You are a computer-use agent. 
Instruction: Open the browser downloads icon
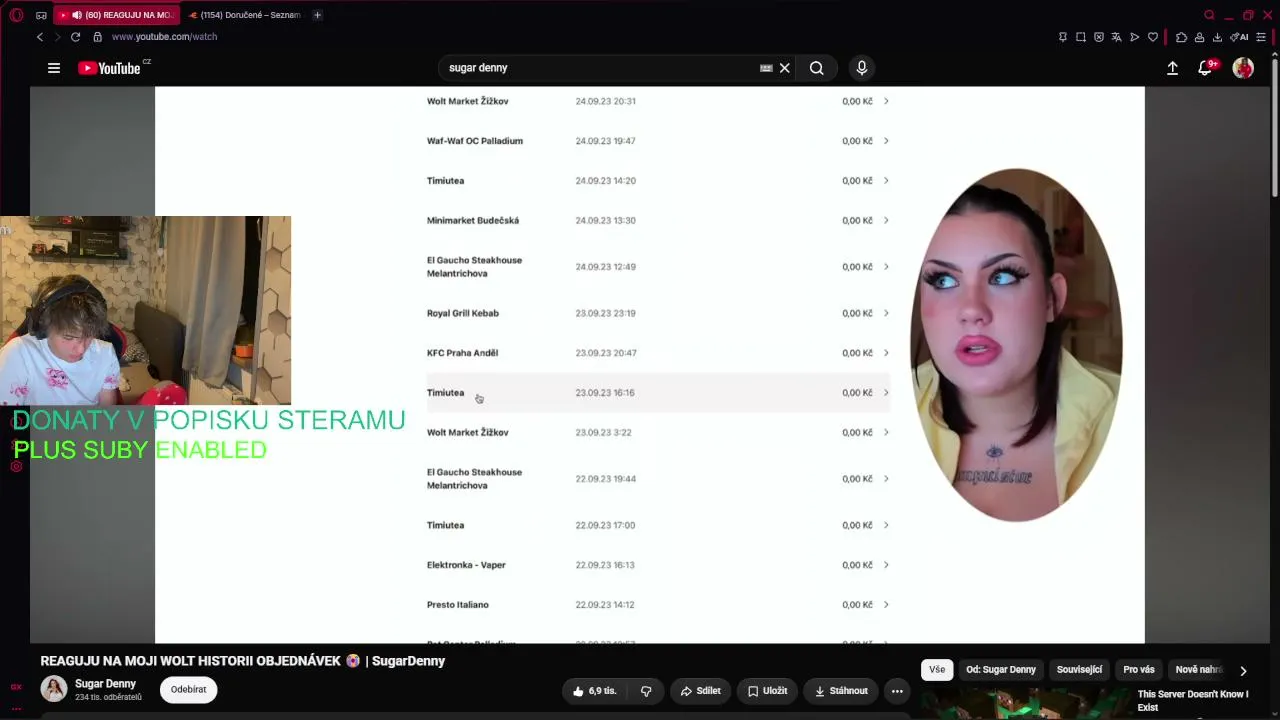tap(1217, 37)
